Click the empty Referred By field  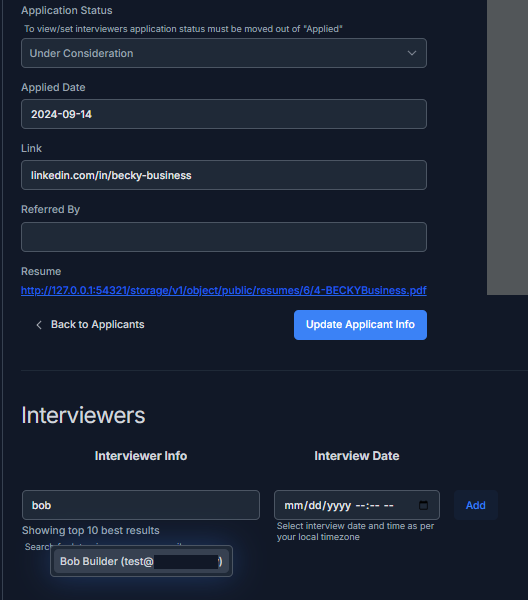(224, 237)
